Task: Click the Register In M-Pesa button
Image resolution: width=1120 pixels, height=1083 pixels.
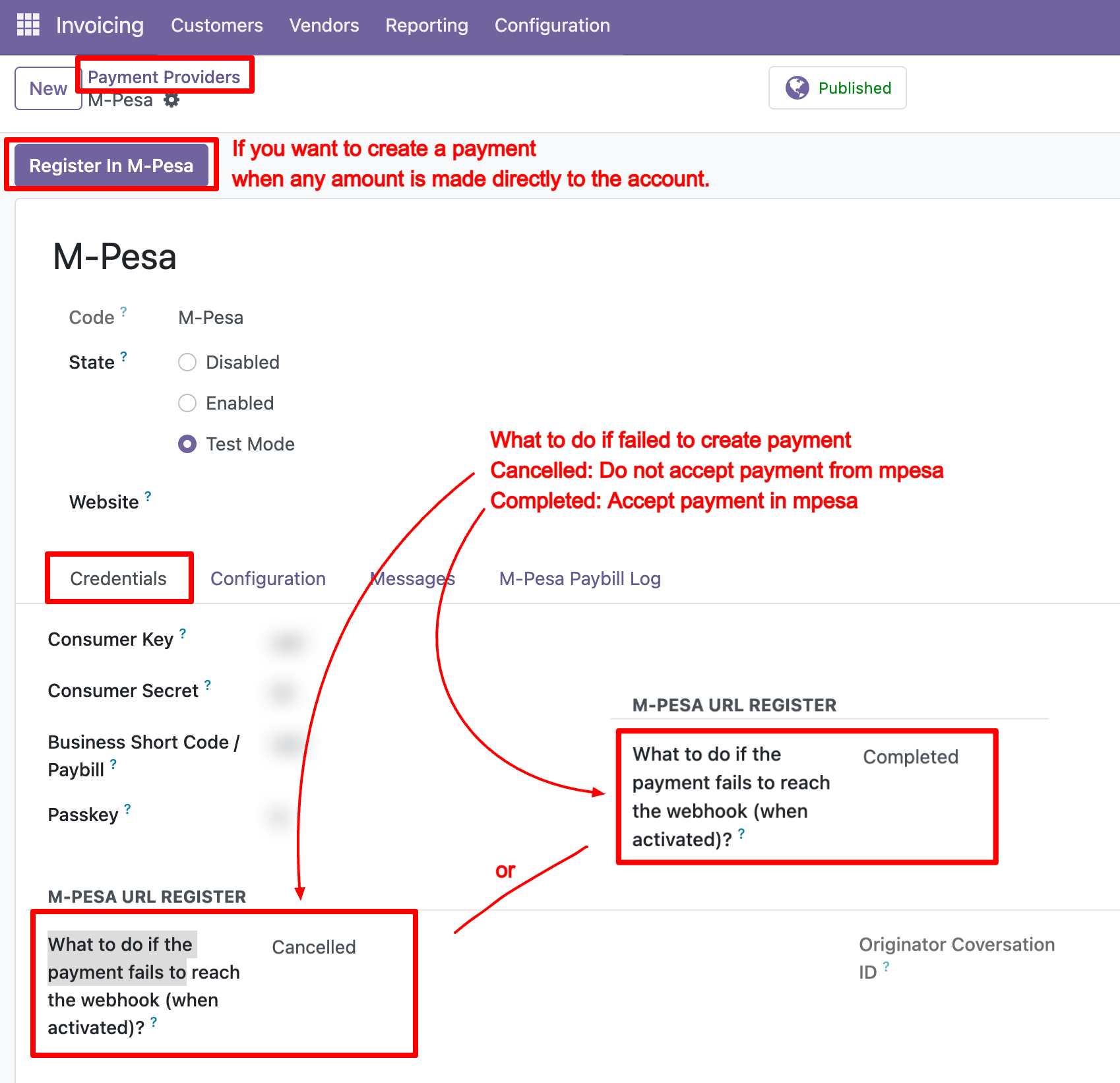Action: 111,166
